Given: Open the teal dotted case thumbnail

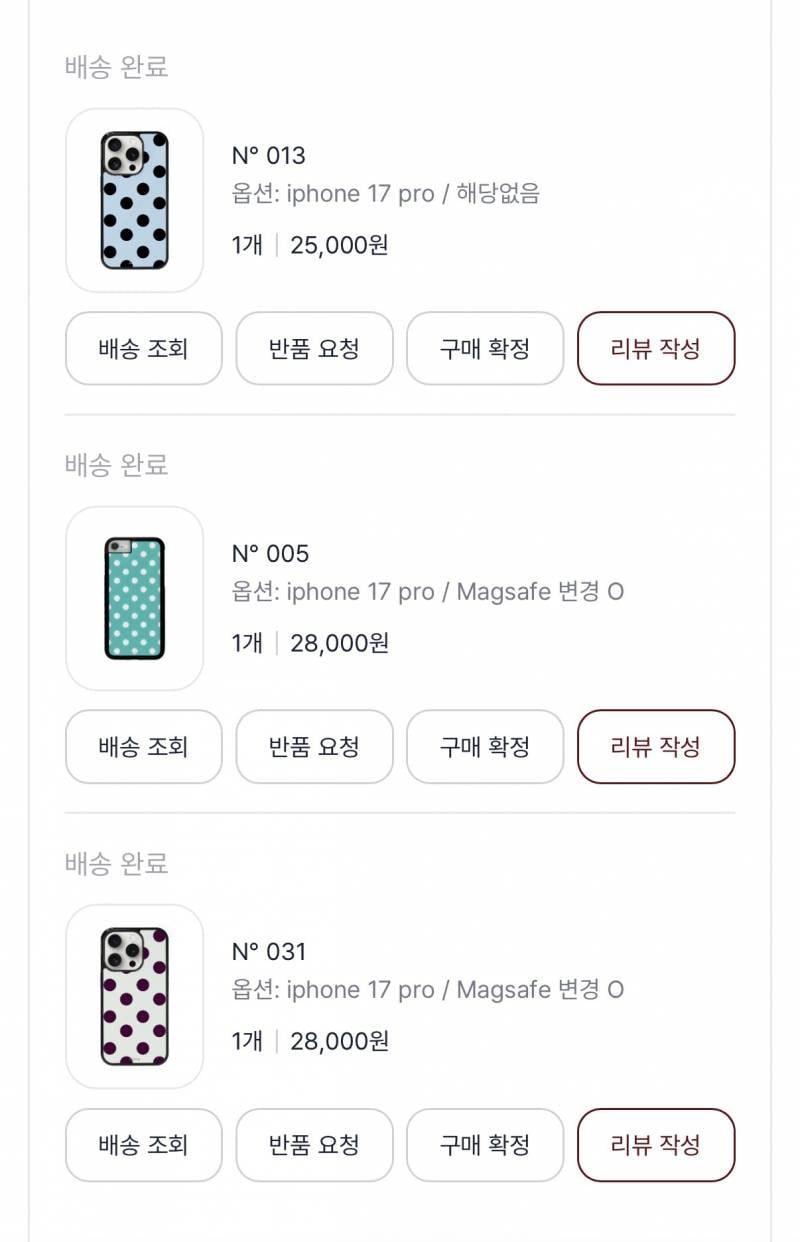Looking at the screenshot, I should click(x=134, y=598).
